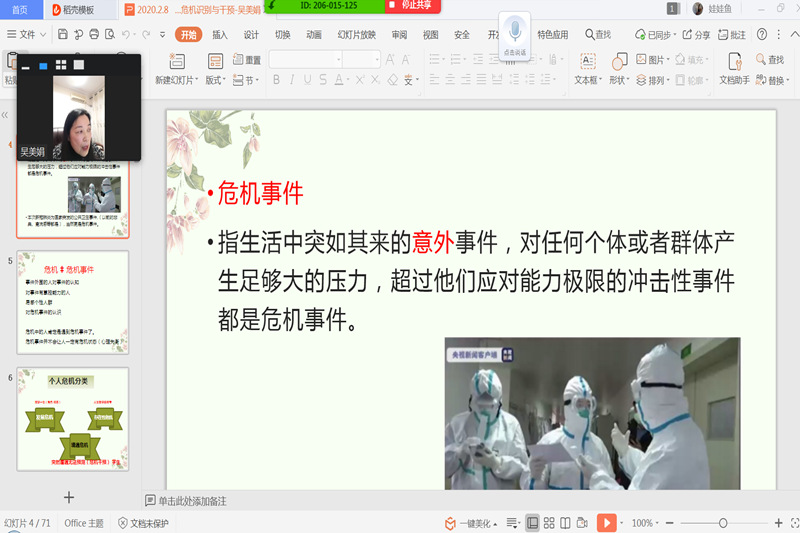The image size is (800, 533).
Task: Open the Shapes (形状) gallery
Action: point(619,68)
